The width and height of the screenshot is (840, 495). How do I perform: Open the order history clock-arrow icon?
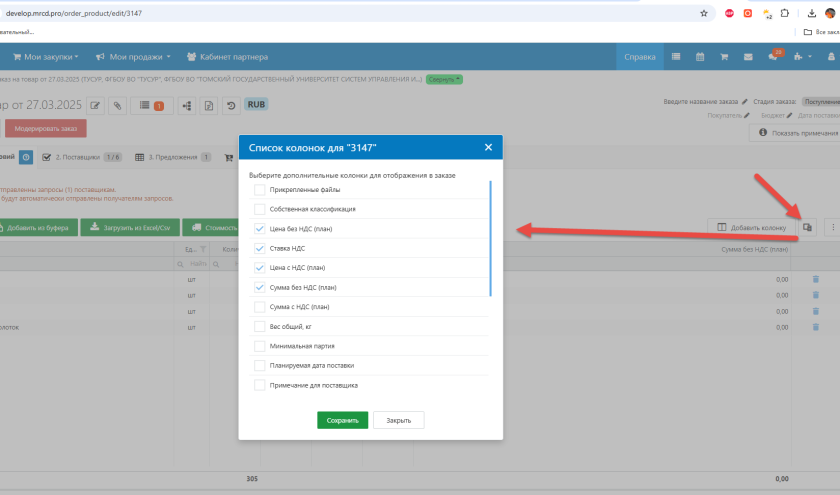(231, 106)
